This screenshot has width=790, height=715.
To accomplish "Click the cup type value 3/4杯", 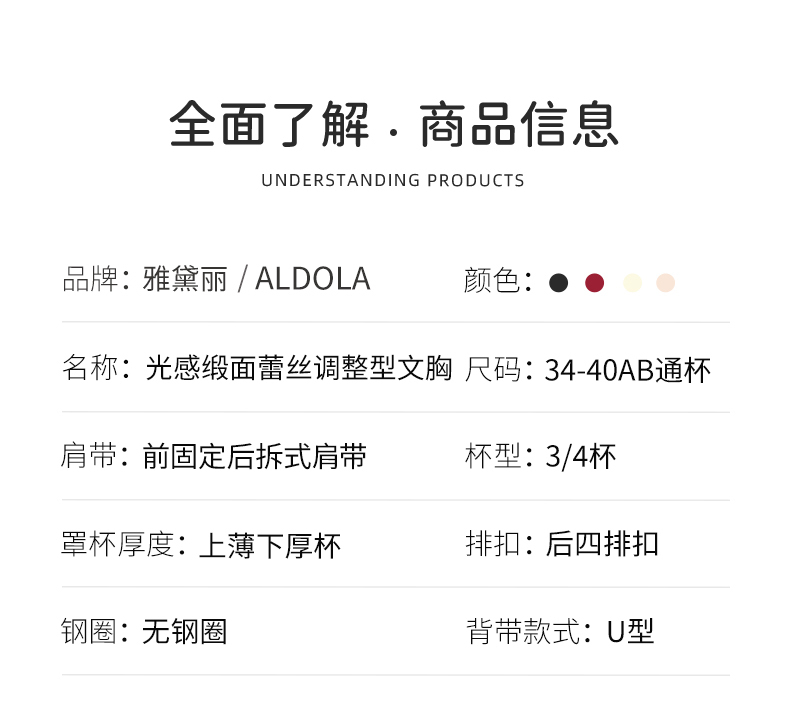I will 580,457.
